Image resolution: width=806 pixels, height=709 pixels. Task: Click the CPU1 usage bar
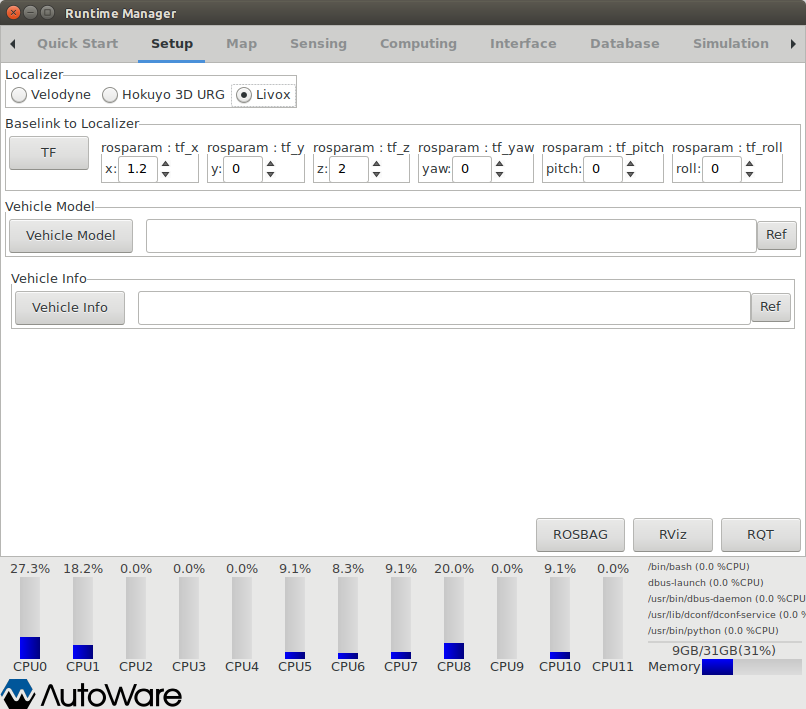(x=83, y=618)
